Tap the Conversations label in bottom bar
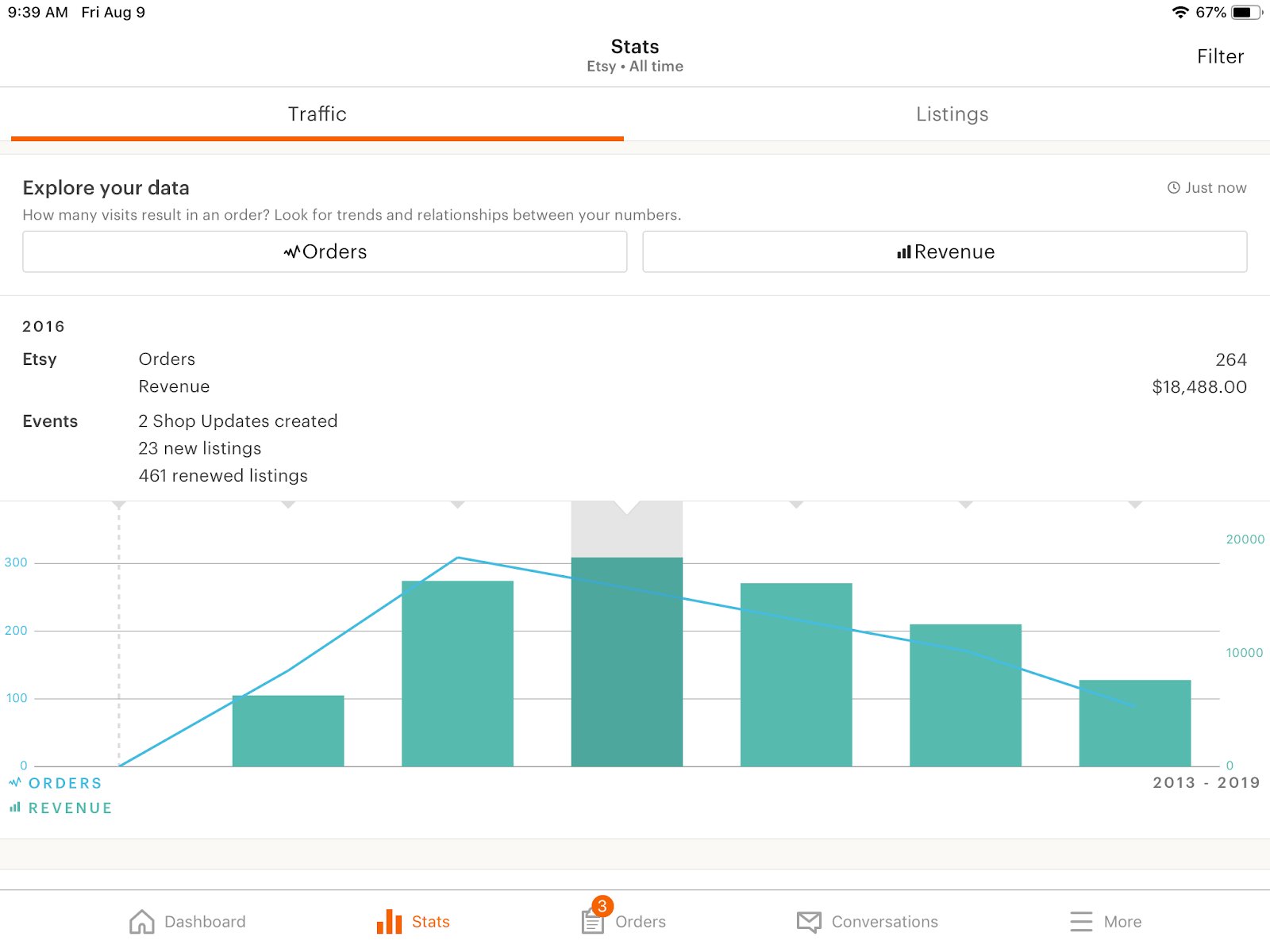The width and height of the screenshot is (1270, 952). (x=885, y=922)
